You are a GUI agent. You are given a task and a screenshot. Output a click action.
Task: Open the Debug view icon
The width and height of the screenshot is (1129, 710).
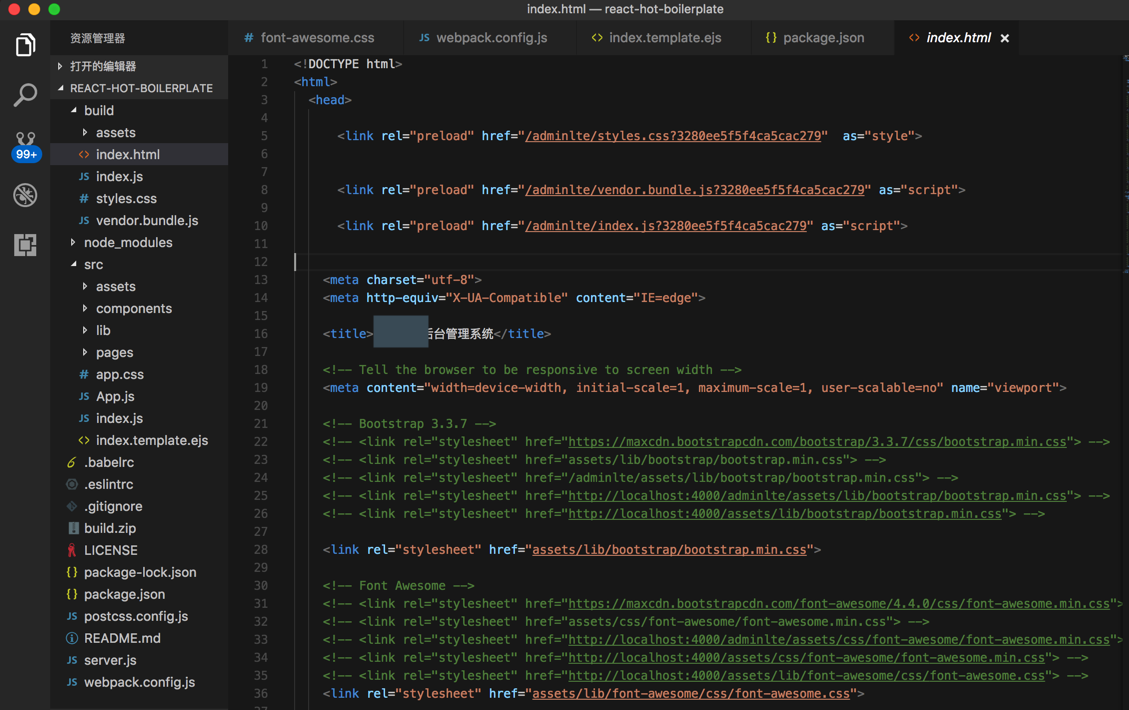25,195
